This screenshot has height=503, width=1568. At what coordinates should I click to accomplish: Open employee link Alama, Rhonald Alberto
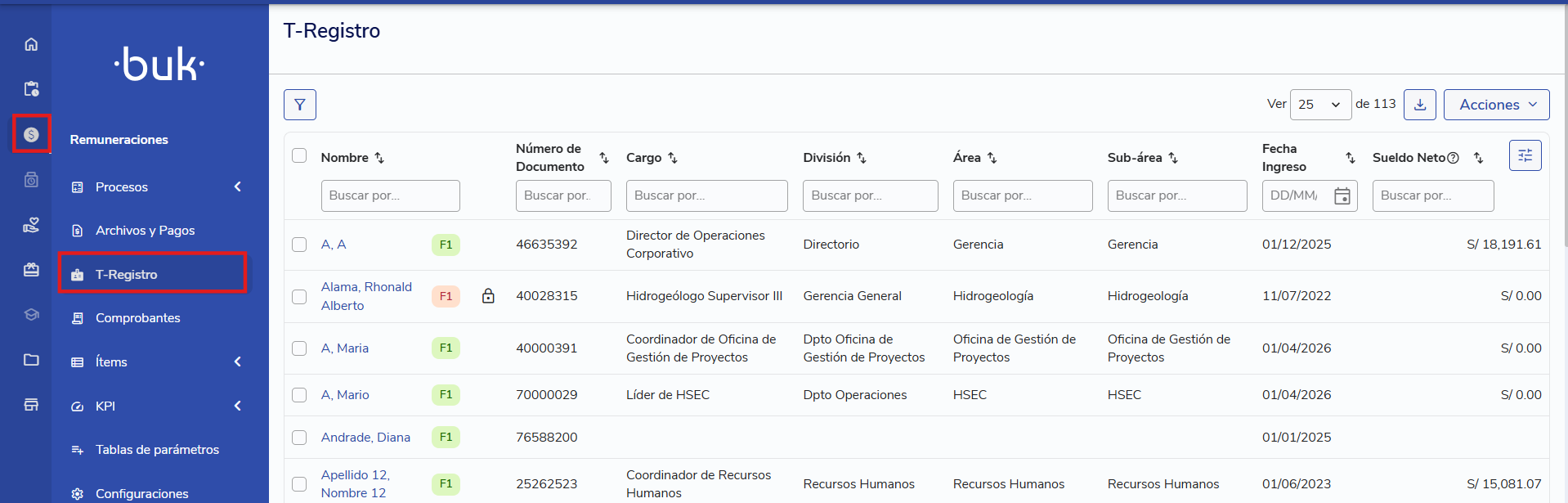(x=366, y=296)
